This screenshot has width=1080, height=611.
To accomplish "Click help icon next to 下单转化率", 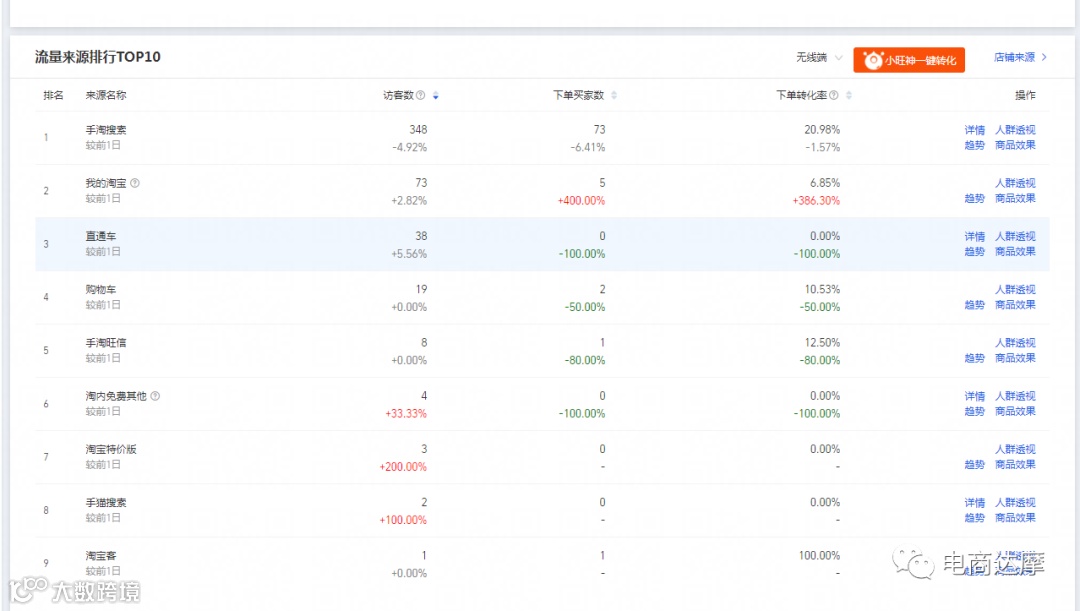I will click(833, 95).
